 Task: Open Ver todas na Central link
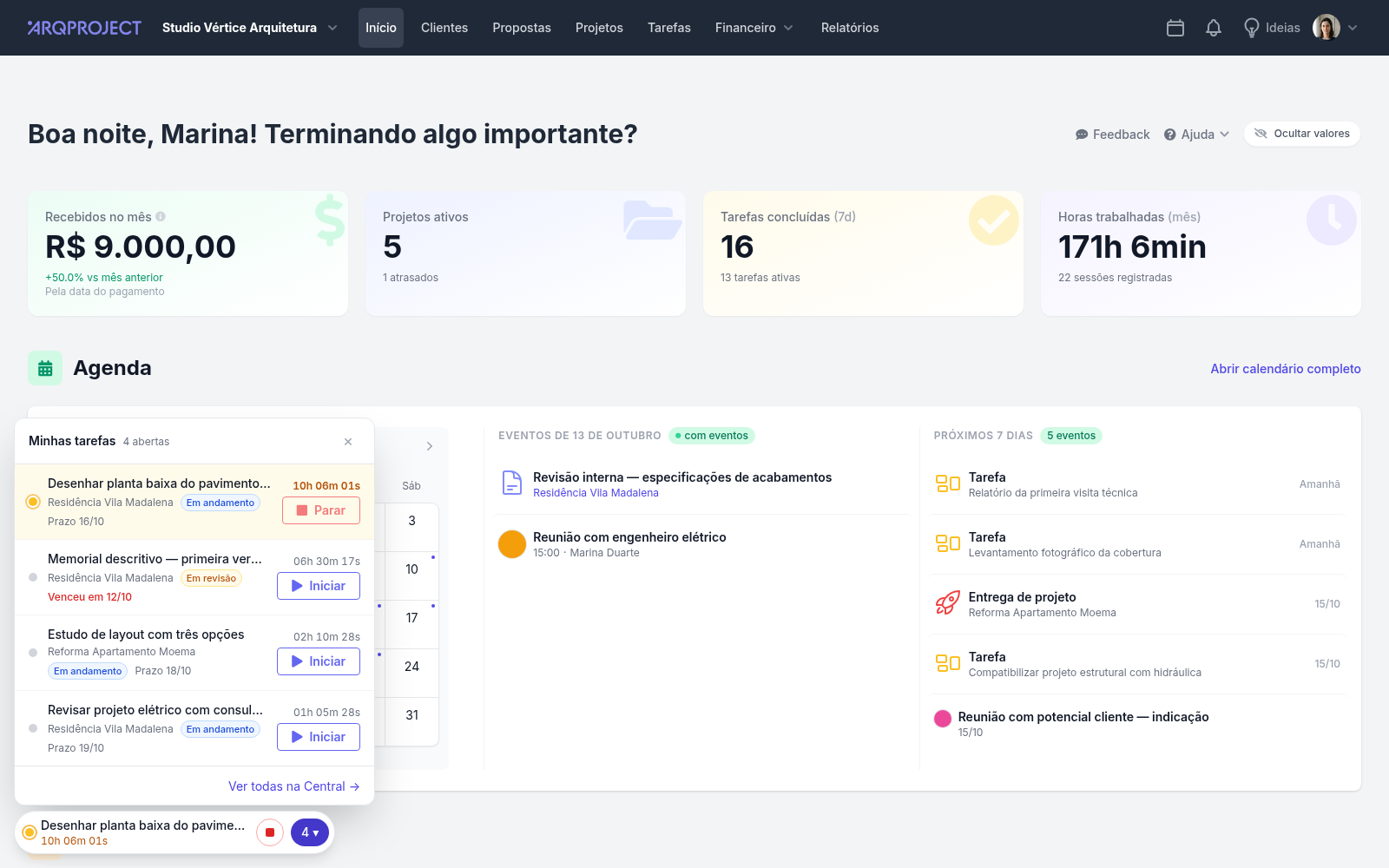[x=293, y=786]
